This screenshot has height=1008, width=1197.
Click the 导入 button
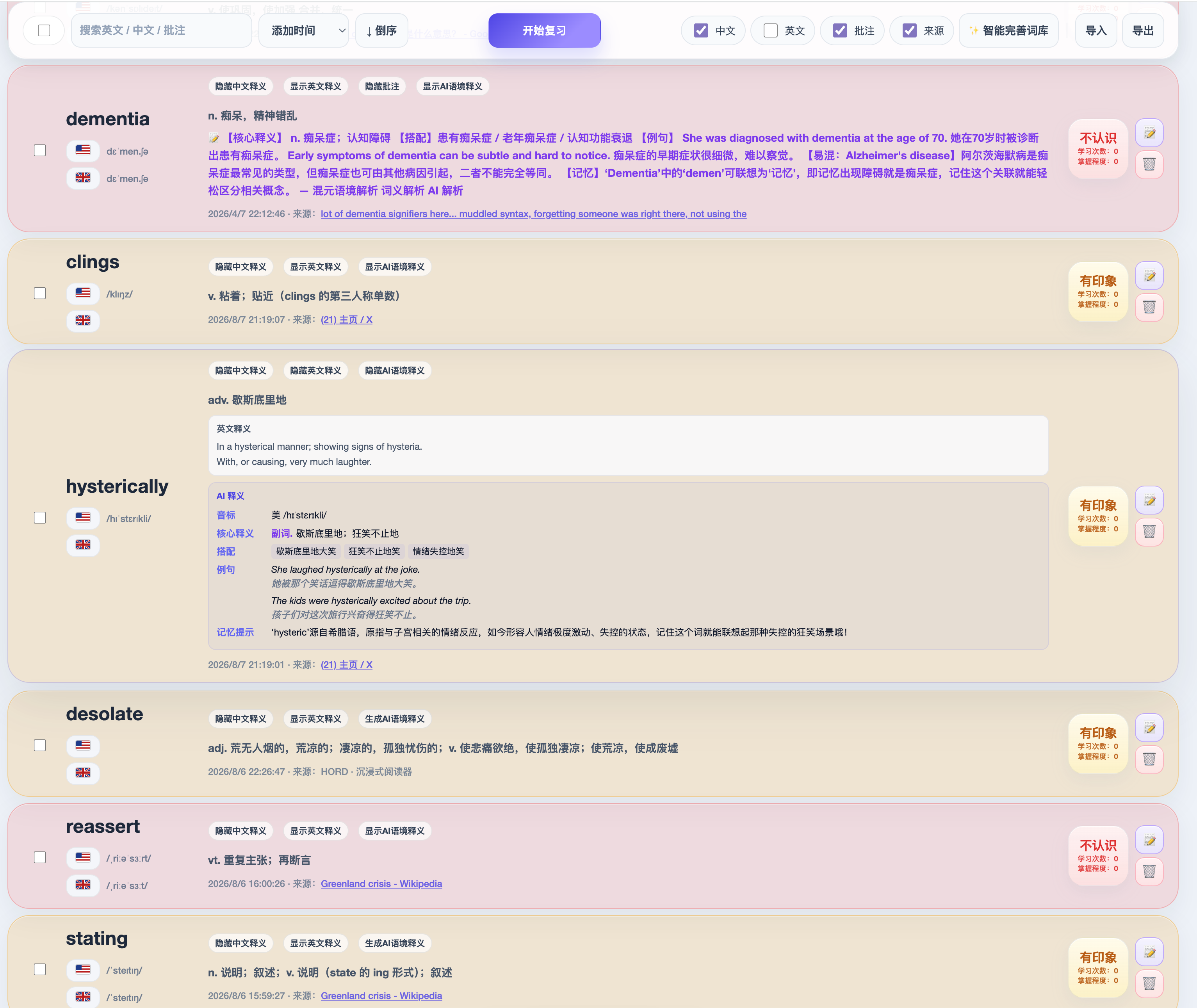coord(1096,30)
